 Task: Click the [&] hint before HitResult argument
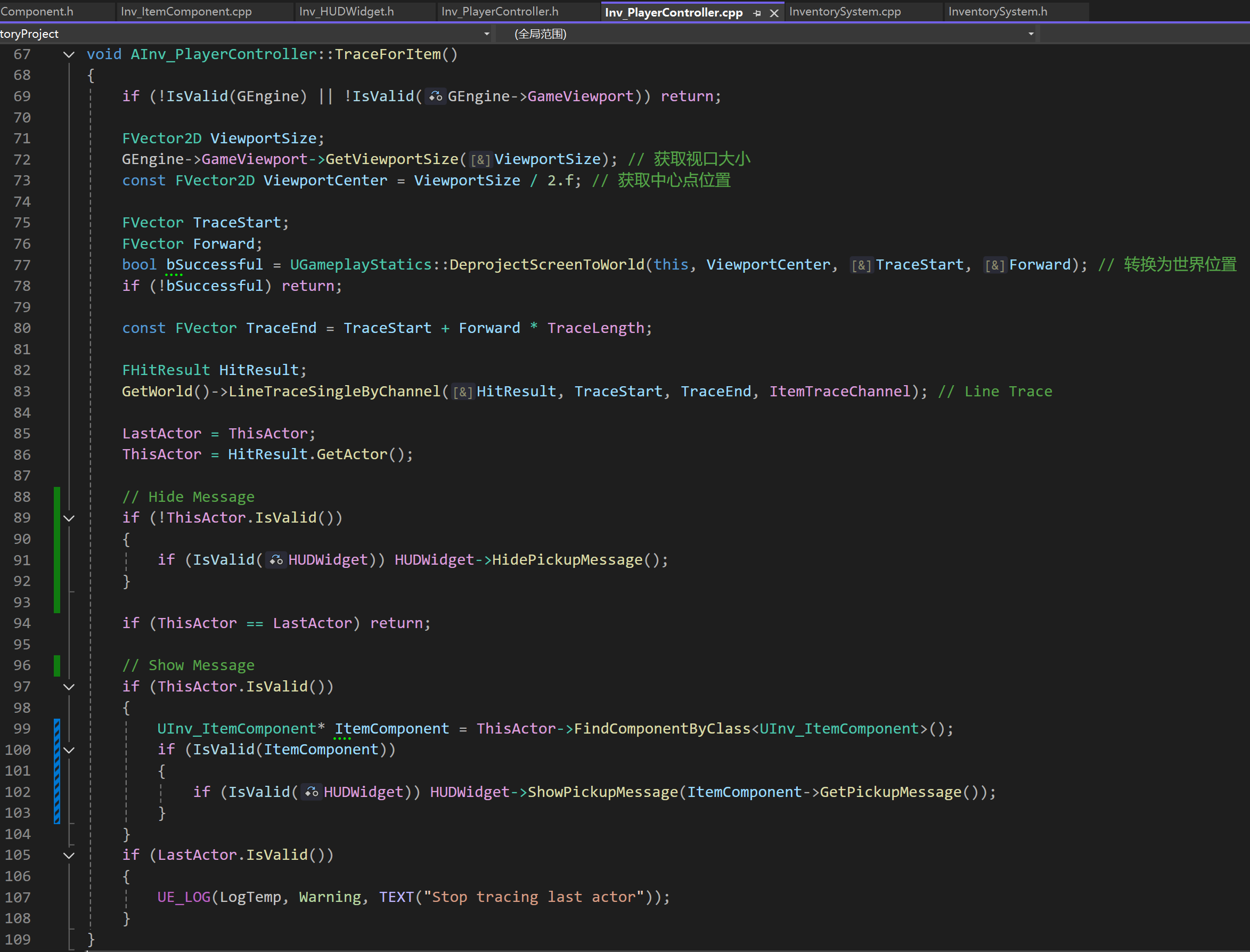tap(462, 392)
